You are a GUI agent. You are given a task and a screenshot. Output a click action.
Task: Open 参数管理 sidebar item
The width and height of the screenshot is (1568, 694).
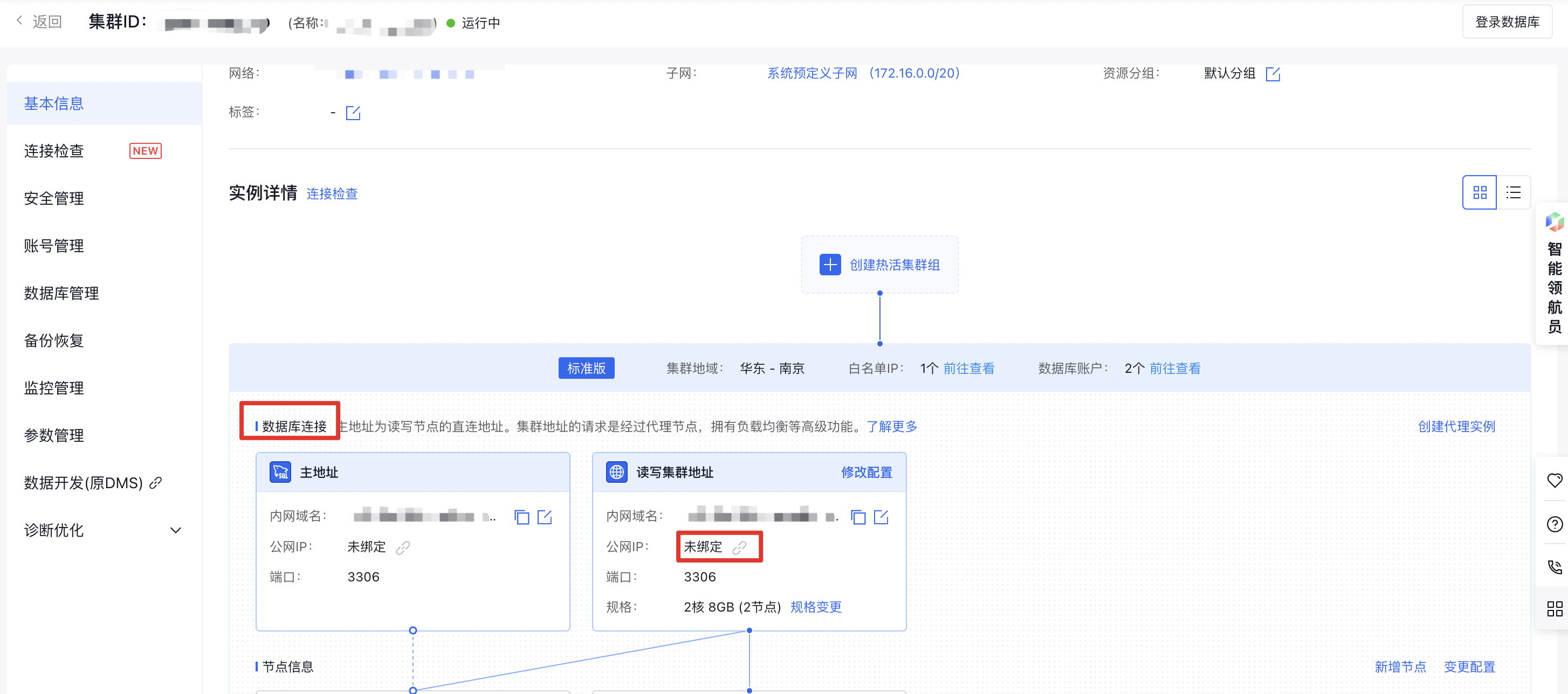click(x=53, y=435)
